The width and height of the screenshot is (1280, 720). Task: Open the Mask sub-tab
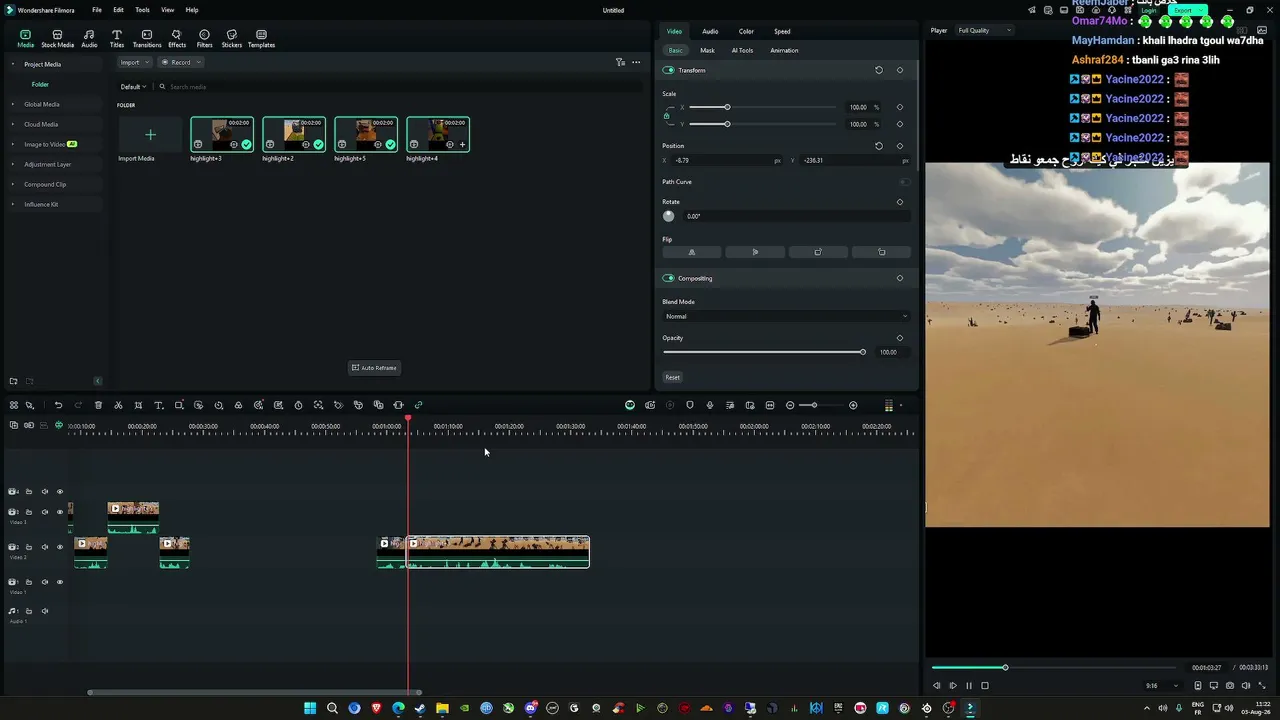click(x=707, y=50)
